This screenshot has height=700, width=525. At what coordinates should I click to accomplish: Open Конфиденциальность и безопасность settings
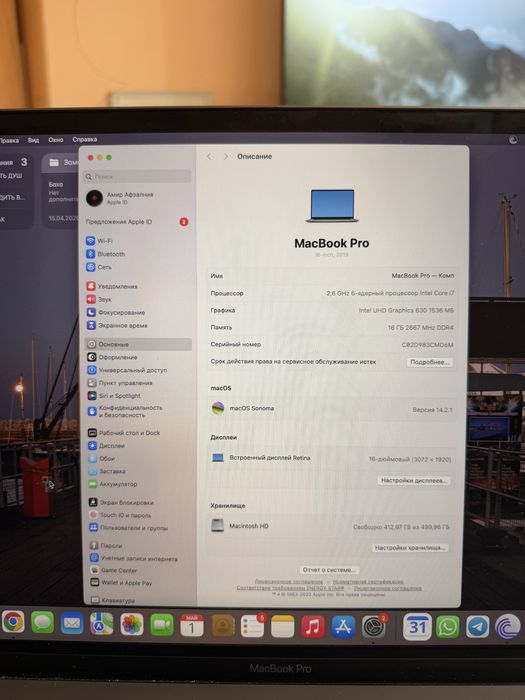click(x=125, y=411)
